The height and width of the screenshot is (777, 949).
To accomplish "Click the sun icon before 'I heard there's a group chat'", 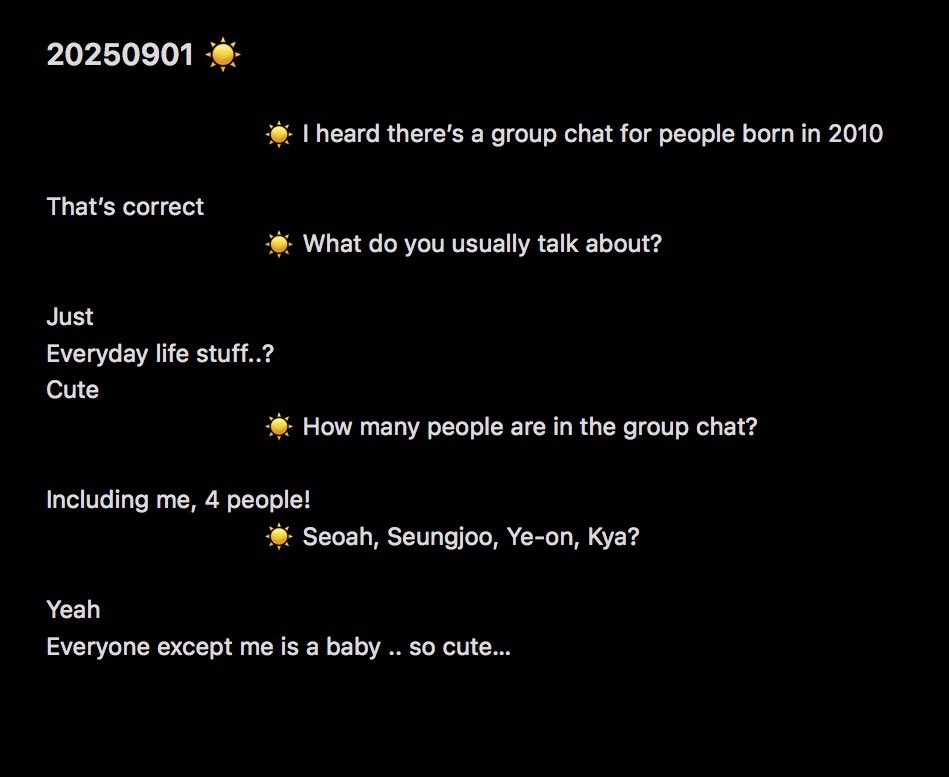I will (278, 134).
